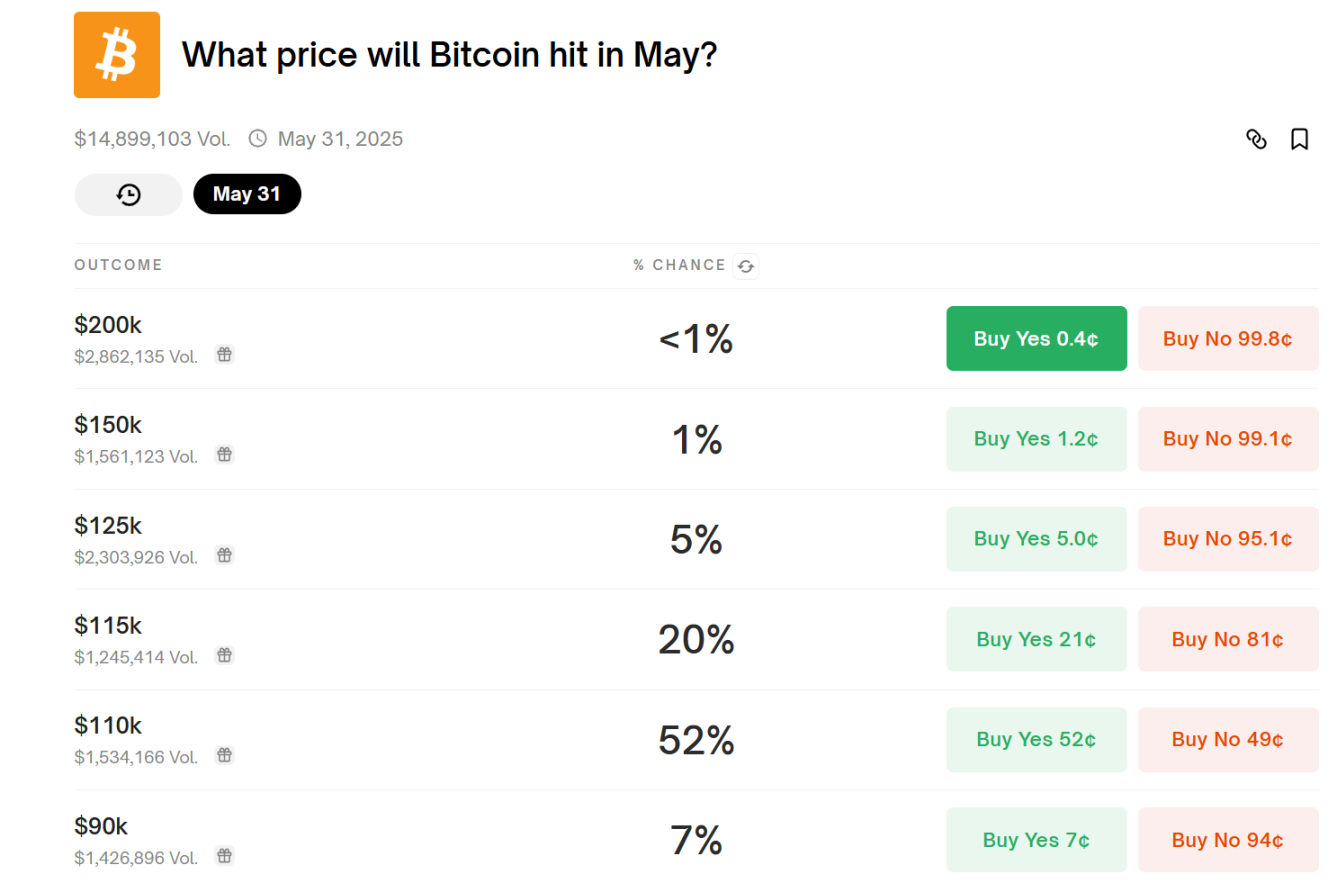Viewport: 1337px width, 883px height.
Task: Click the gift icon under $125k
Action: point(225,555)
